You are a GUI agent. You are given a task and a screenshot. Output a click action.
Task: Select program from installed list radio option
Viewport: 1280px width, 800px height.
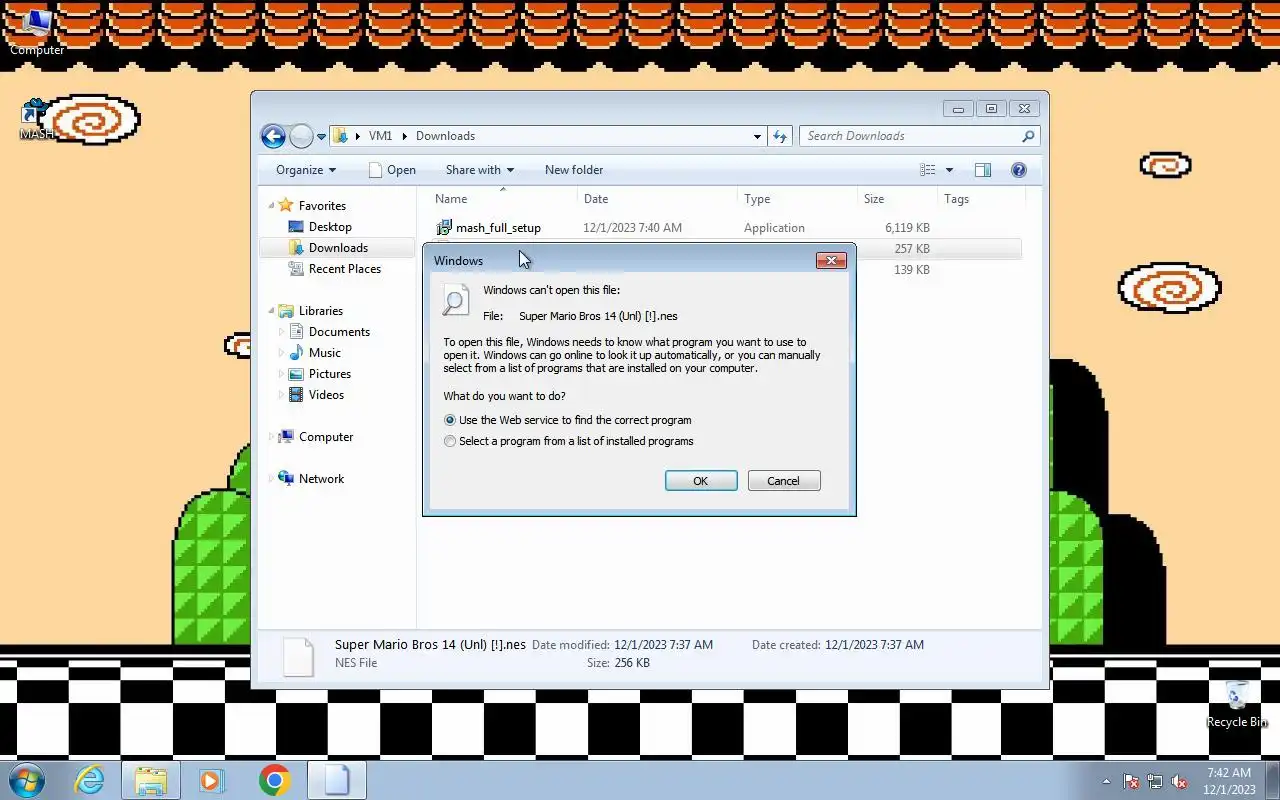[x=450, y=441]
